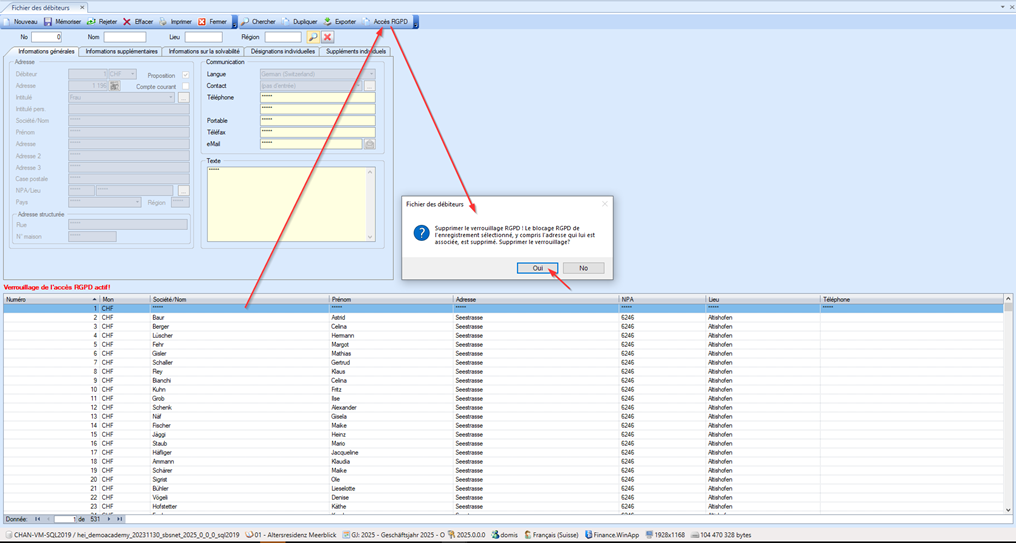Click the Imprimer printer icon
Viewport: 1016px width, 543px height.
164,21
